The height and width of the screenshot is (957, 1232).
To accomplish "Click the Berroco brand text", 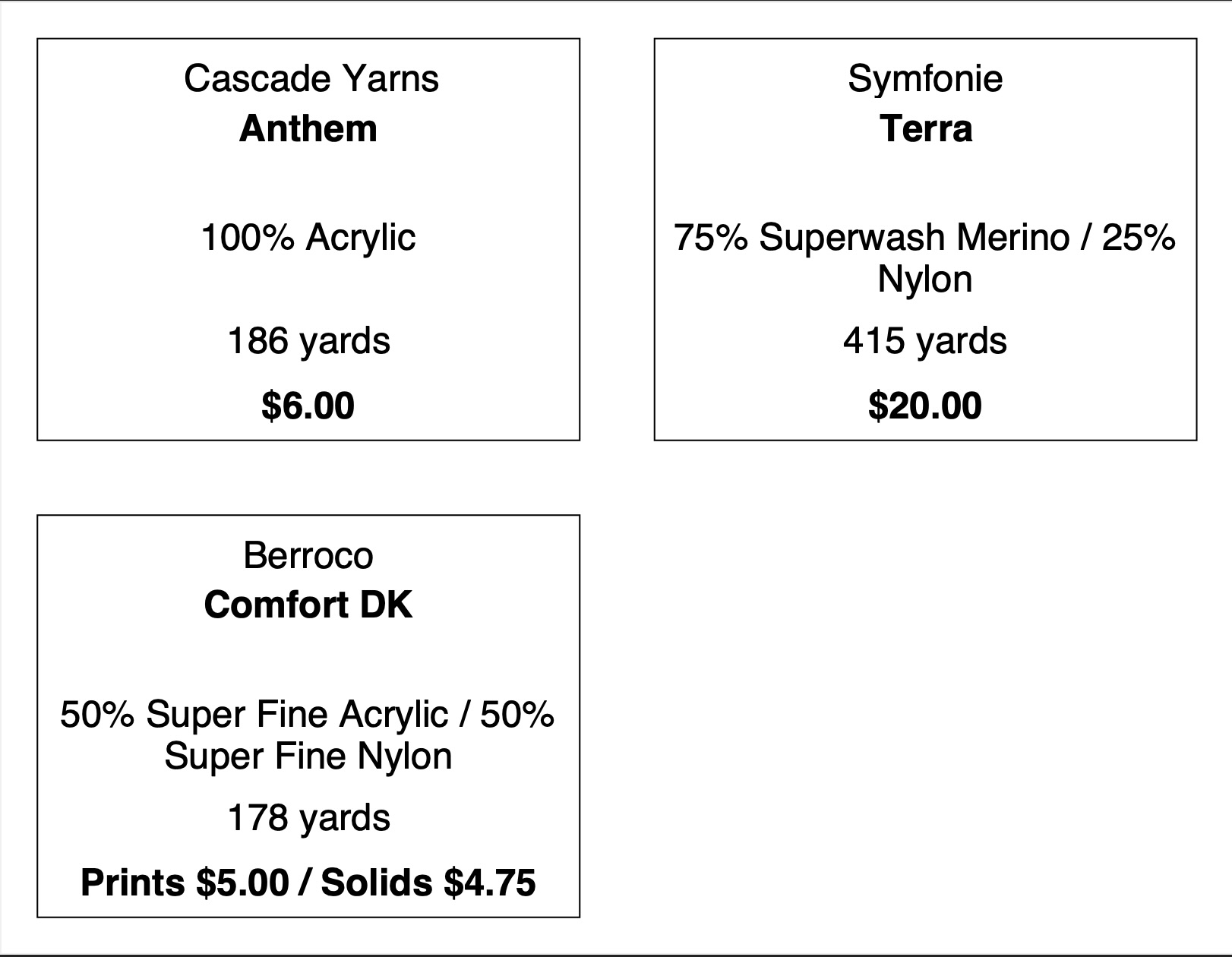I will coord(308,555).
